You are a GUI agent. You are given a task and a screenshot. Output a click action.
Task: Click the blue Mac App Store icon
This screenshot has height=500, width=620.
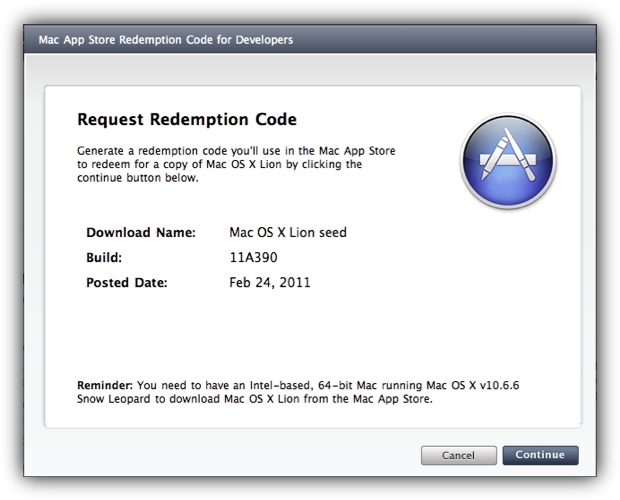(508, 161)
